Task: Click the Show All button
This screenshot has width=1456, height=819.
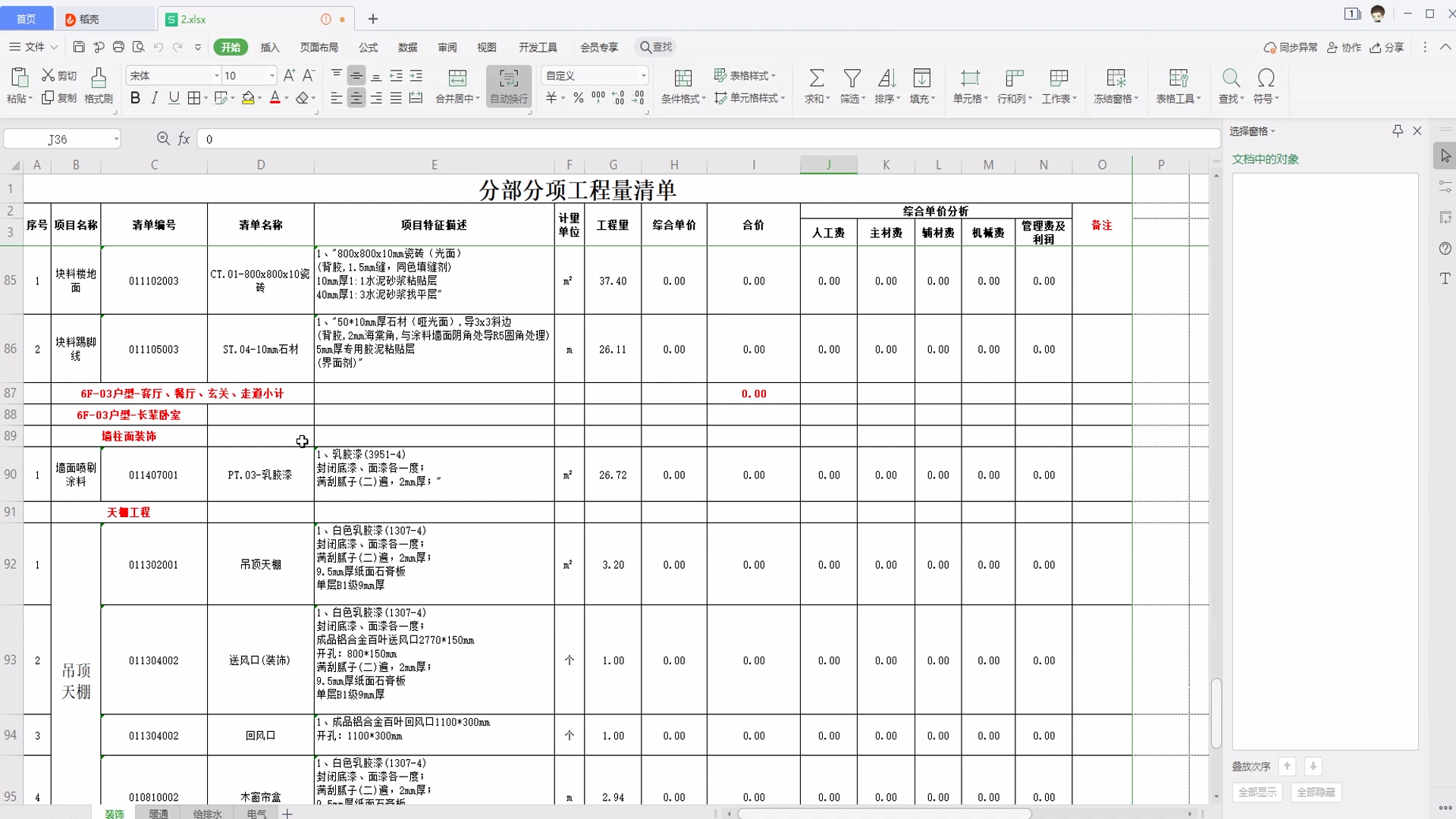Action: [x=1257, y=792]
